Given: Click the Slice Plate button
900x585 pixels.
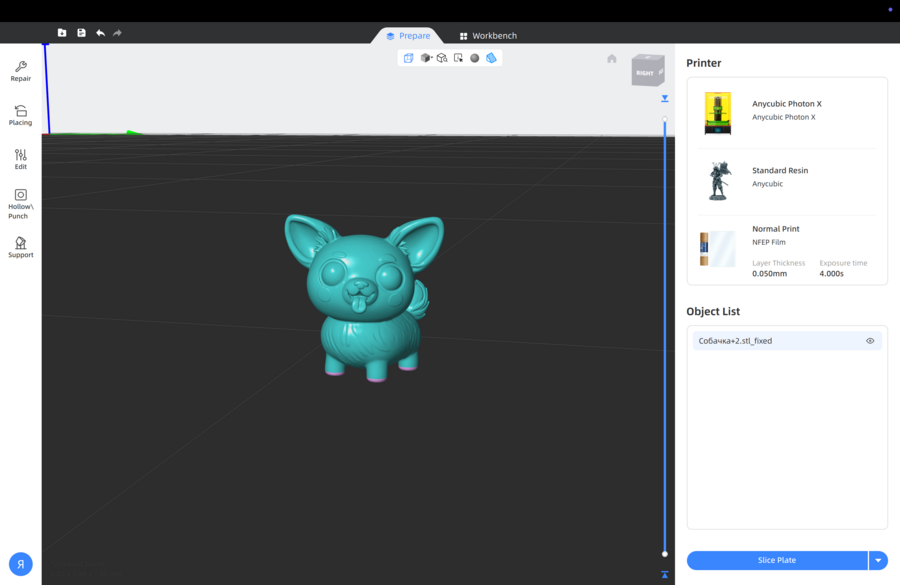Looking at the screenshot, I should 777,560.
